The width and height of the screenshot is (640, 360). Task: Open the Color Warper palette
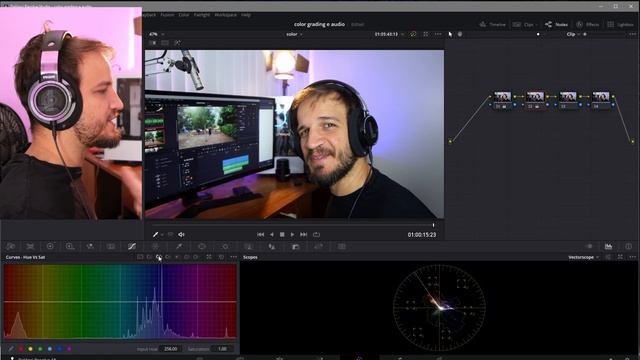(156, 246)
